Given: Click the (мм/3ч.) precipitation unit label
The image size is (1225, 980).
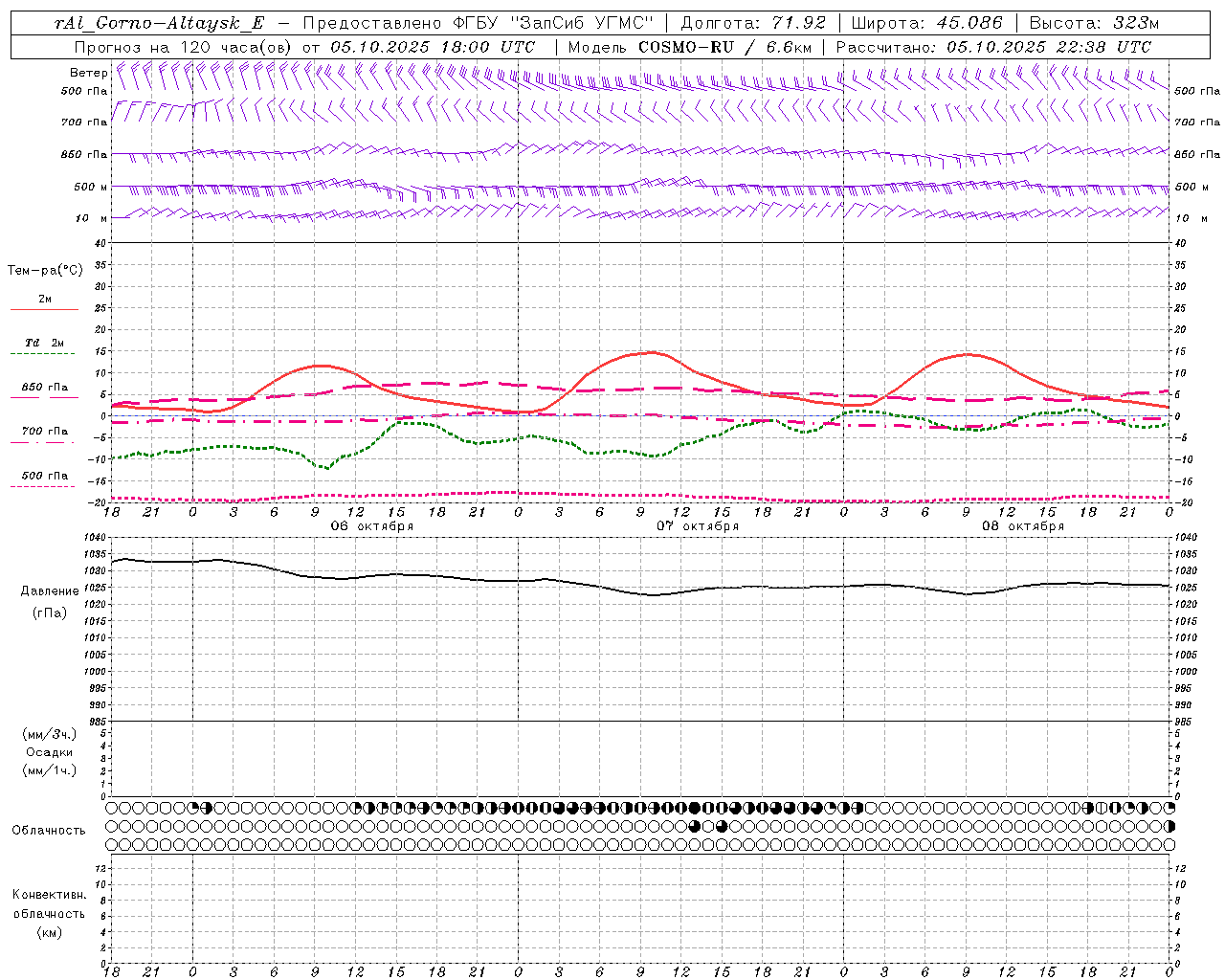Looking at the screenshot, I should pyautogui.click(x=50, y=734).
